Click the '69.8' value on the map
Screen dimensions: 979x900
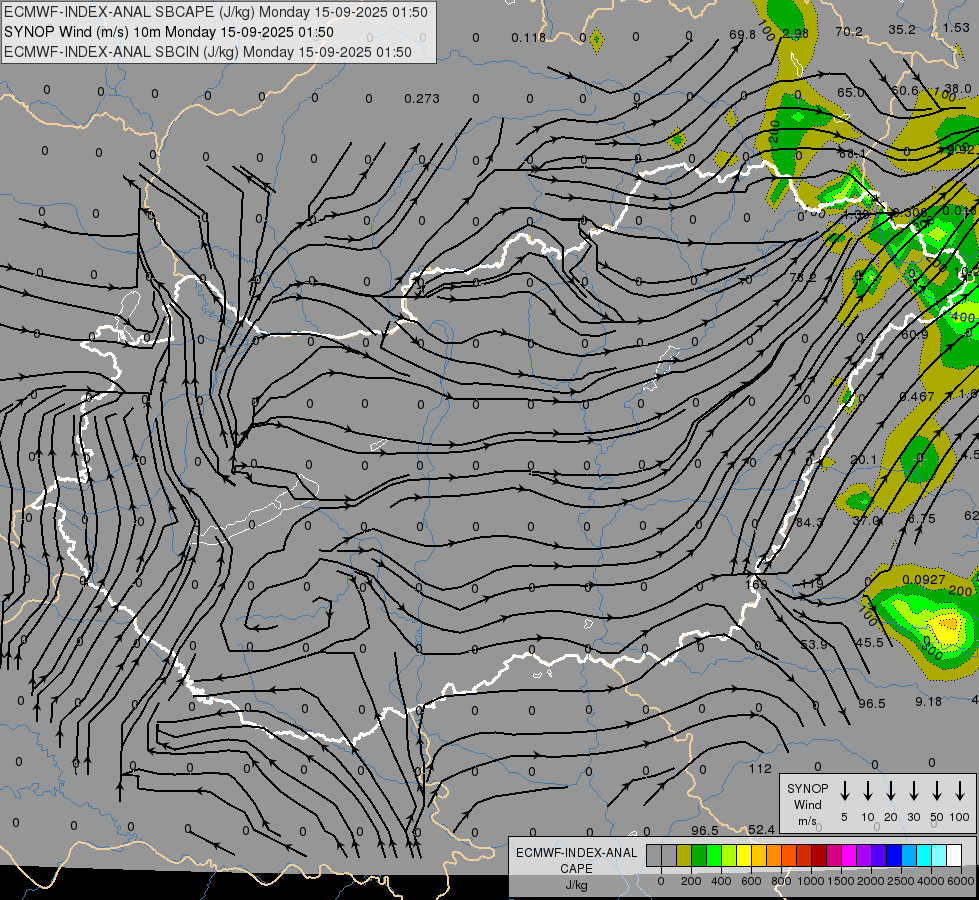[x=742, y=34]
